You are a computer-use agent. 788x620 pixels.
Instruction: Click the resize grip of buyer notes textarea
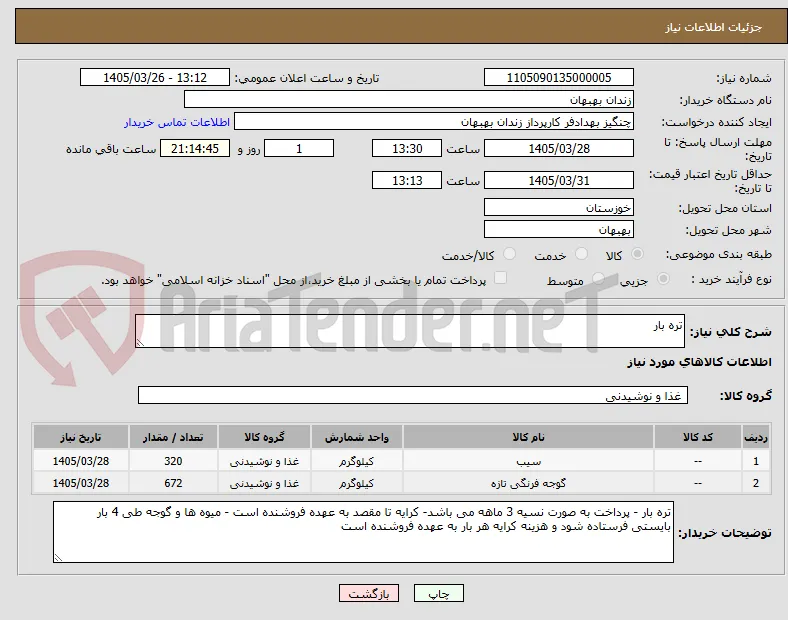[58, 557]
